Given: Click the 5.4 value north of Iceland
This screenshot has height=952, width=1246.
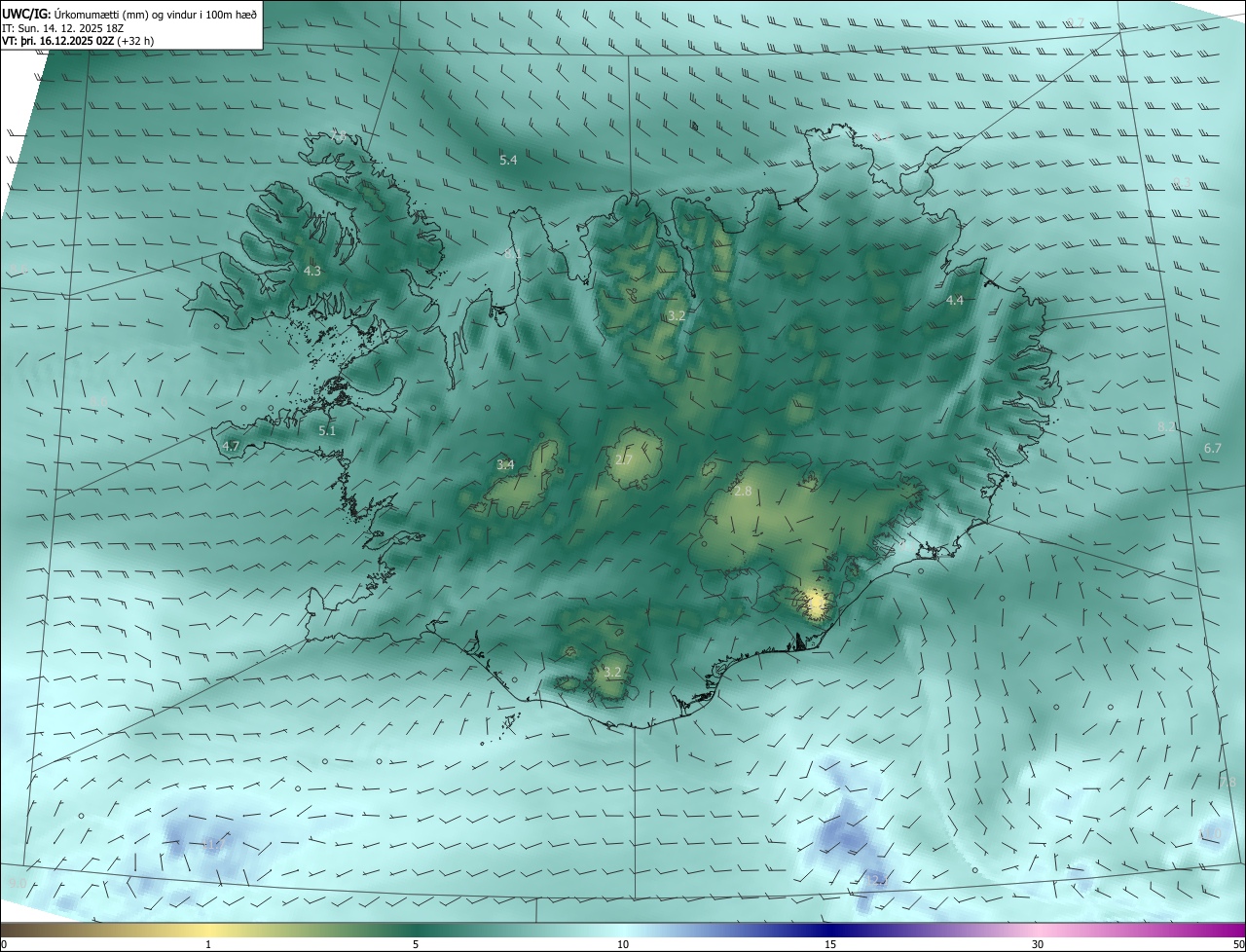Looking at the screenshot, I should (508, 160).
